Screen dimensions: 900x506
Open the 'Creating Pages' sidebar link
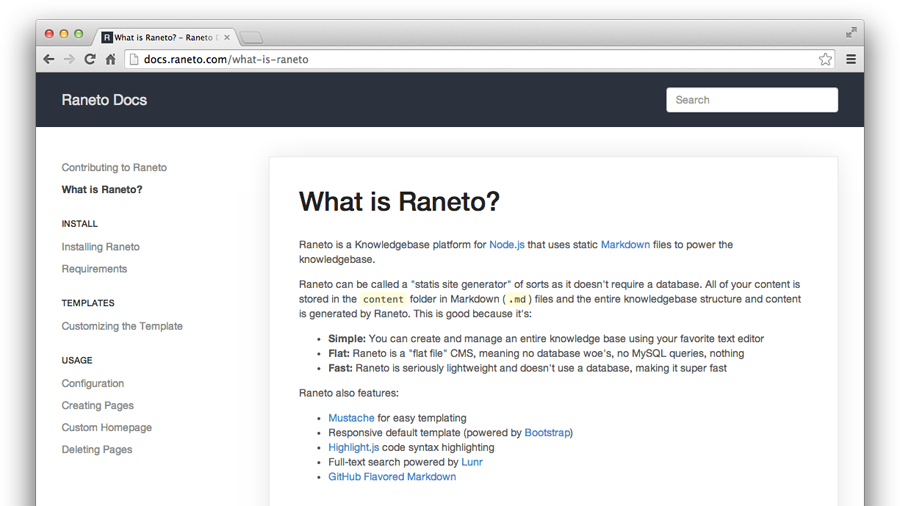click(x=98, y=405)
